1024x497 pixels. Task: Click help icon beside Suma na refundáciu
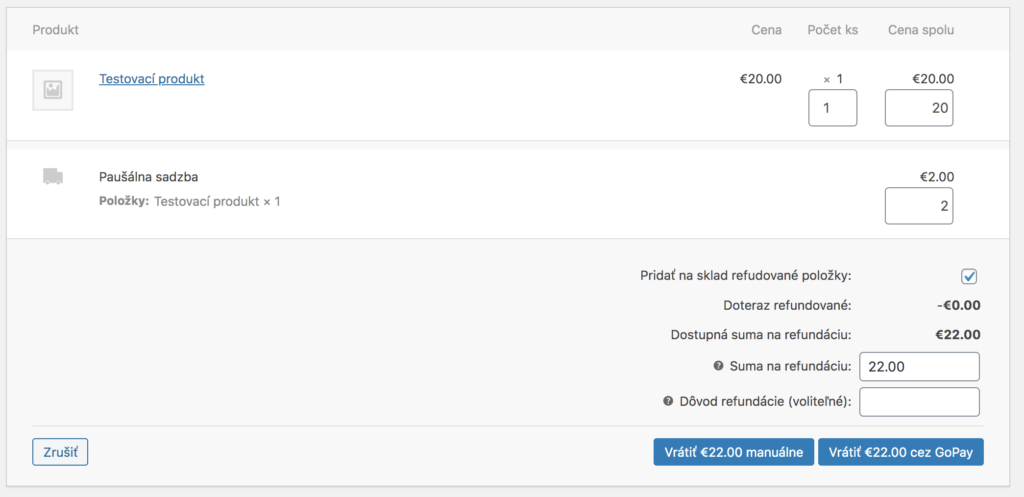coord(718,367)
